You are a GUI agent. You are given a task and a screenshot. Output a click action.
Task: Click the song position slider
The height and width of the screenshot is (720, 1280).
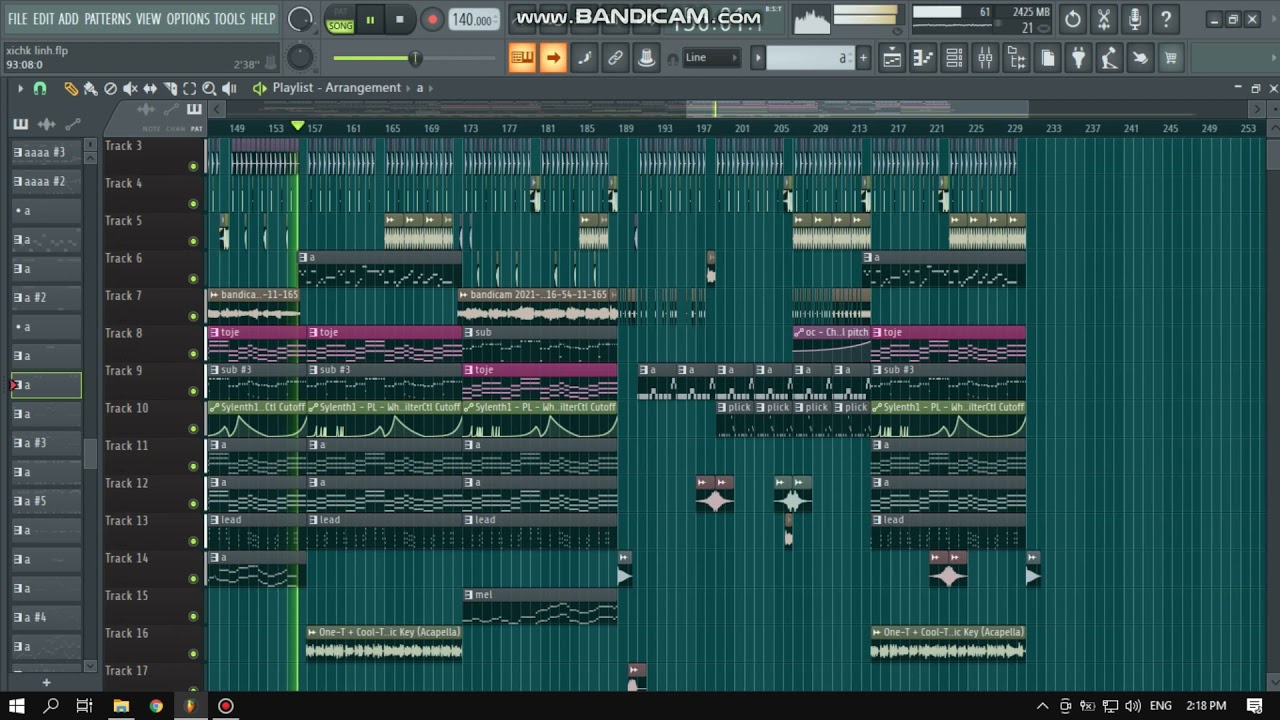click(x=414, y=58)
